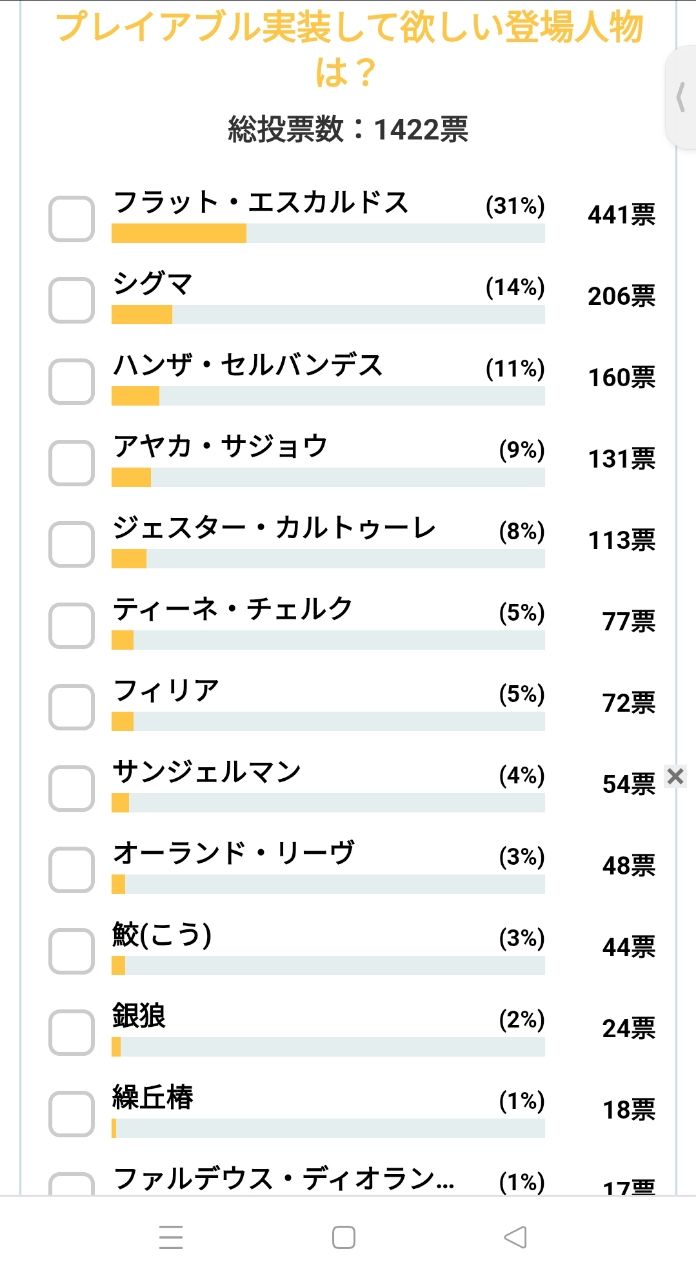Tick the 繰丘椿 checkbox
Image resolution: width=696 pixels, height=1280 pixels.
(x=72, y=1114)
